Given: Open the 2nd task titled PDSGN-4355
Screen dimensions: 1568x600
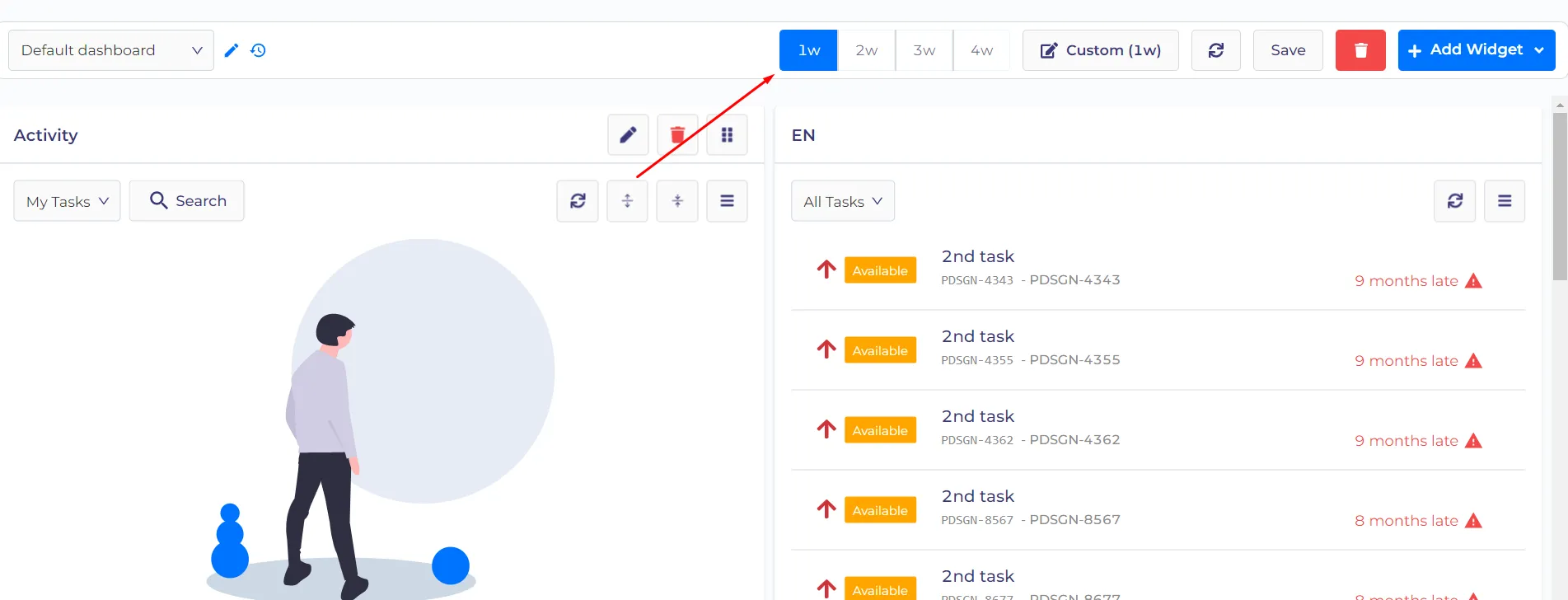Looking at the screenshot, I should coord(977,336).
